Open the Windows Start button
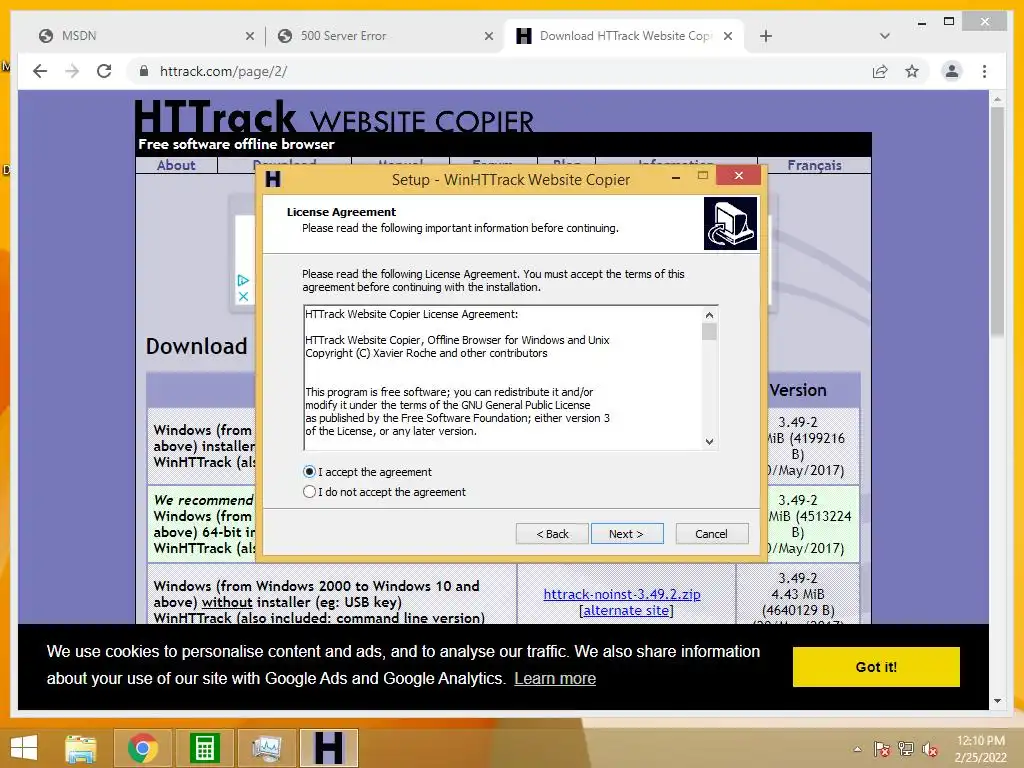 click(24, 748)
